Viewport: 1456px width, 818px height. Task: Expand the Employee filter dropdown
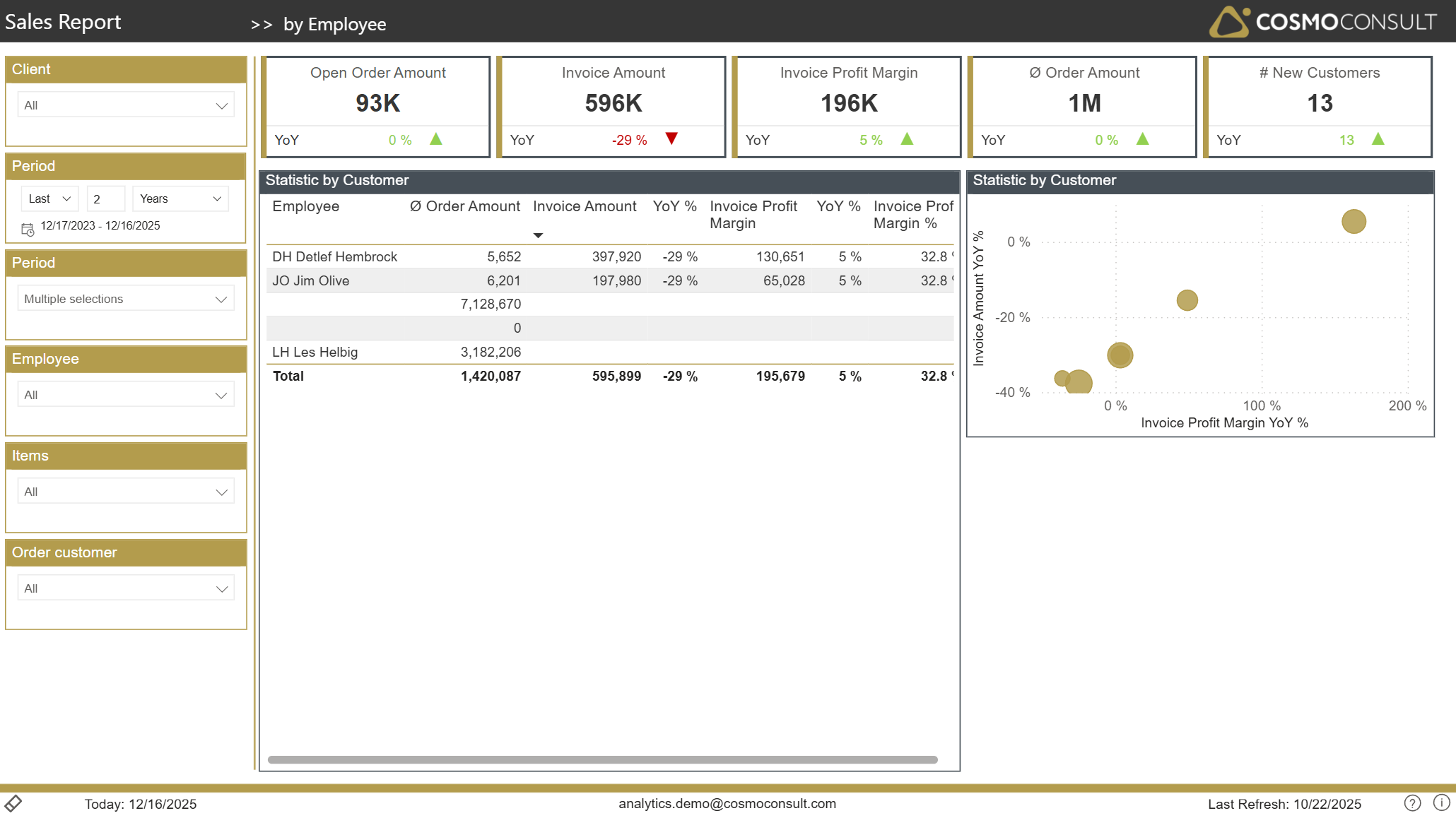[x=126, y=395]
